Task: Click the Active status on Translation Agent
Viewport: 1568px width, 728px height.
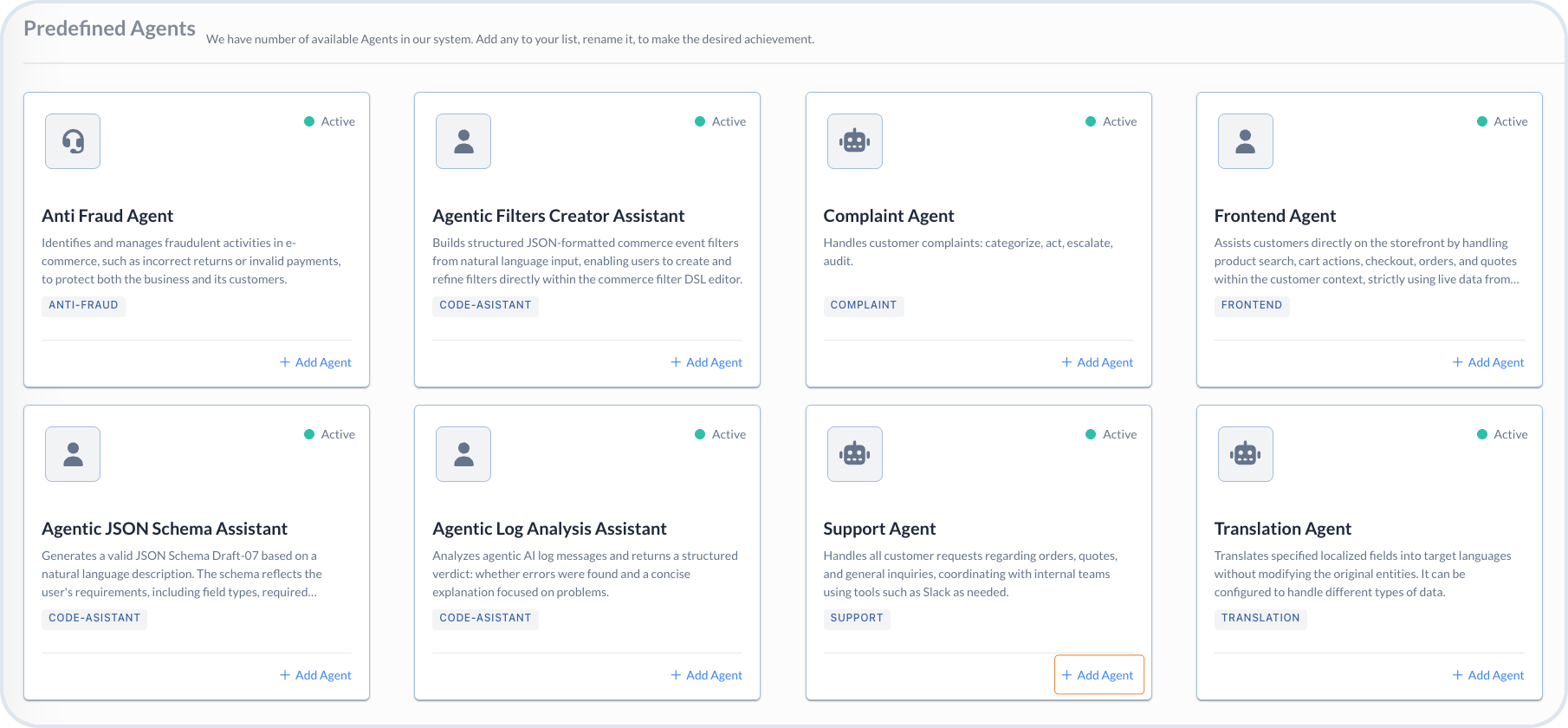Action: [1502, 434]
